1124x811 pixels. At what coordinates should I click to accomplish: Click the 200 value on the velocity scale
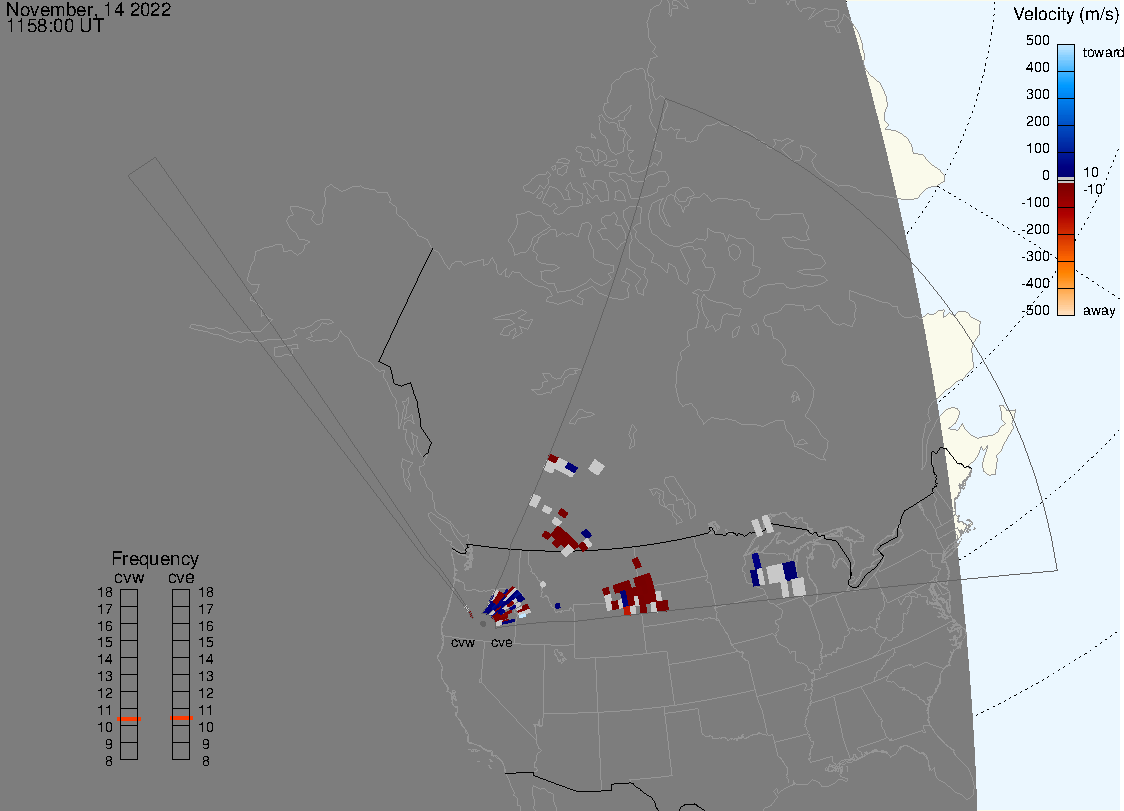[x=1037, y=121]
